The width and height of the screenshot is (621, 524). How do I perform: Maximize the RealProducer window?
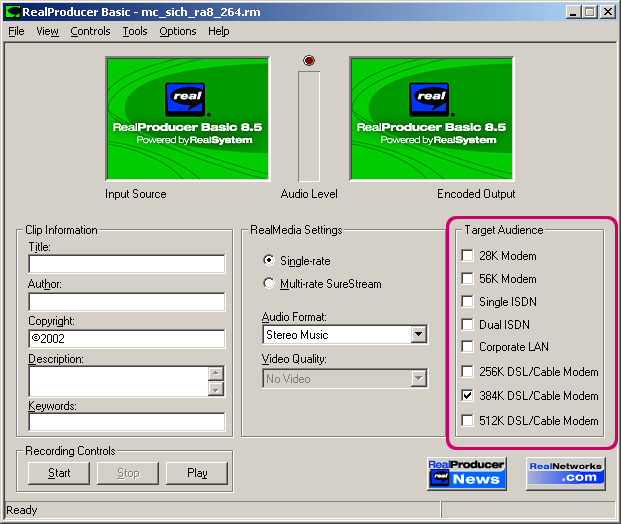(x=589, y=12)
